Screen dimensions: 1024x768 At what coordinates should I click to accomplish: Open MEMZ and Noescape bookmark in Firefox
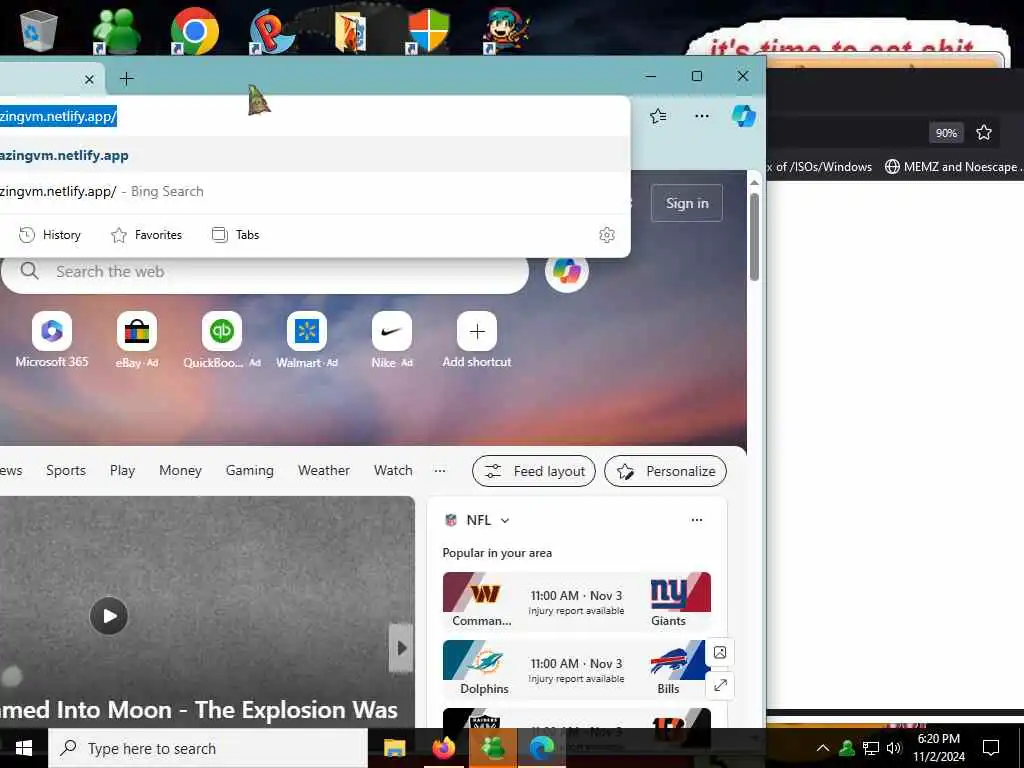pos(954,167)
